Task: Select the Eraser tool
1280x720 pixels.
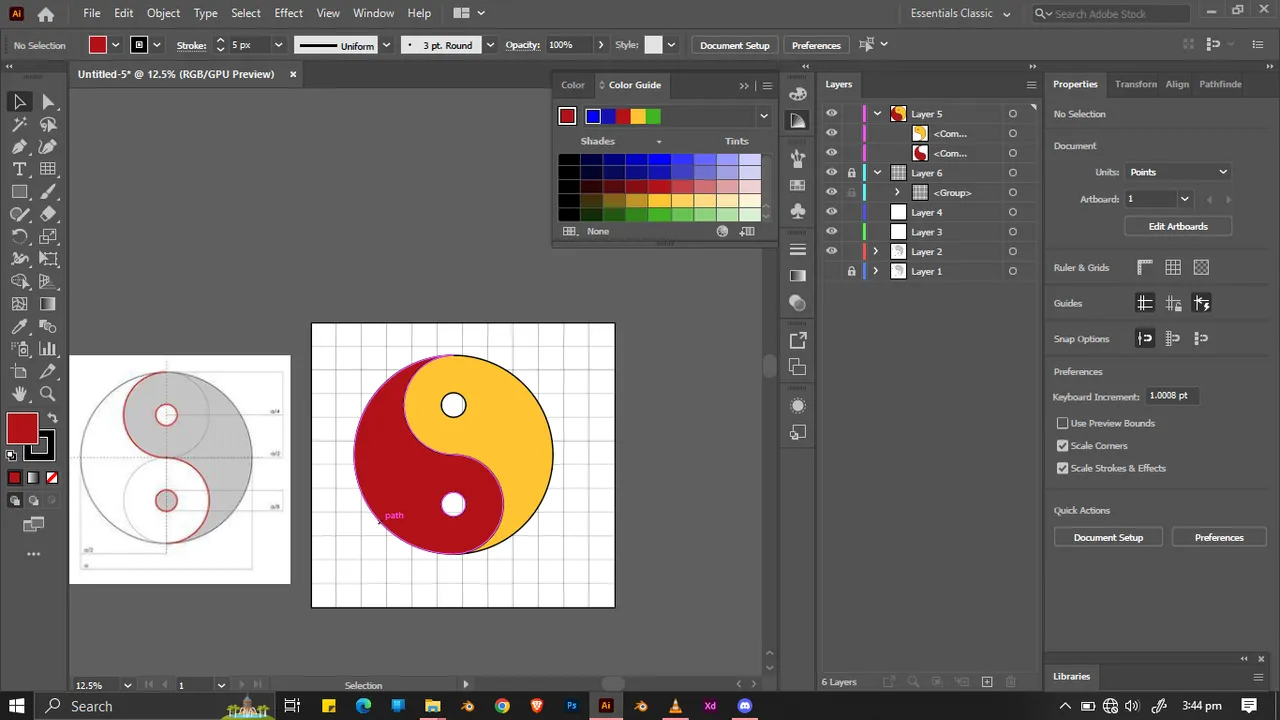Action: click(48, 214)
